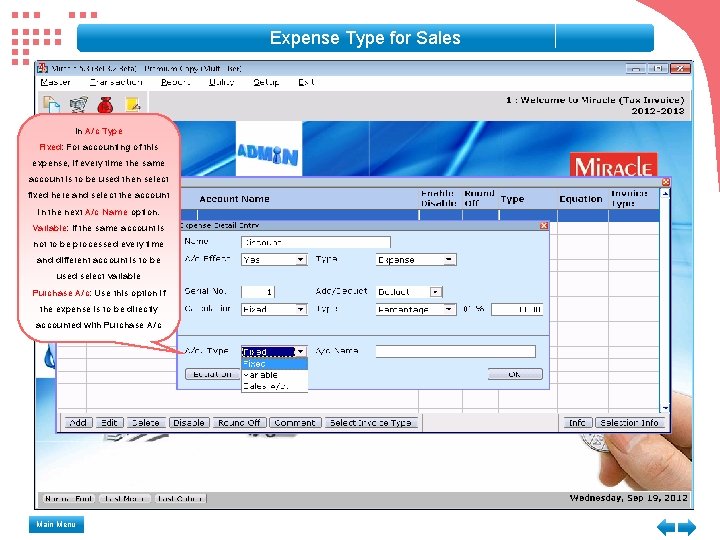720x540 pixels.
Task: Expand the Add/Deduct dropdown
Action: click(435, 292)
